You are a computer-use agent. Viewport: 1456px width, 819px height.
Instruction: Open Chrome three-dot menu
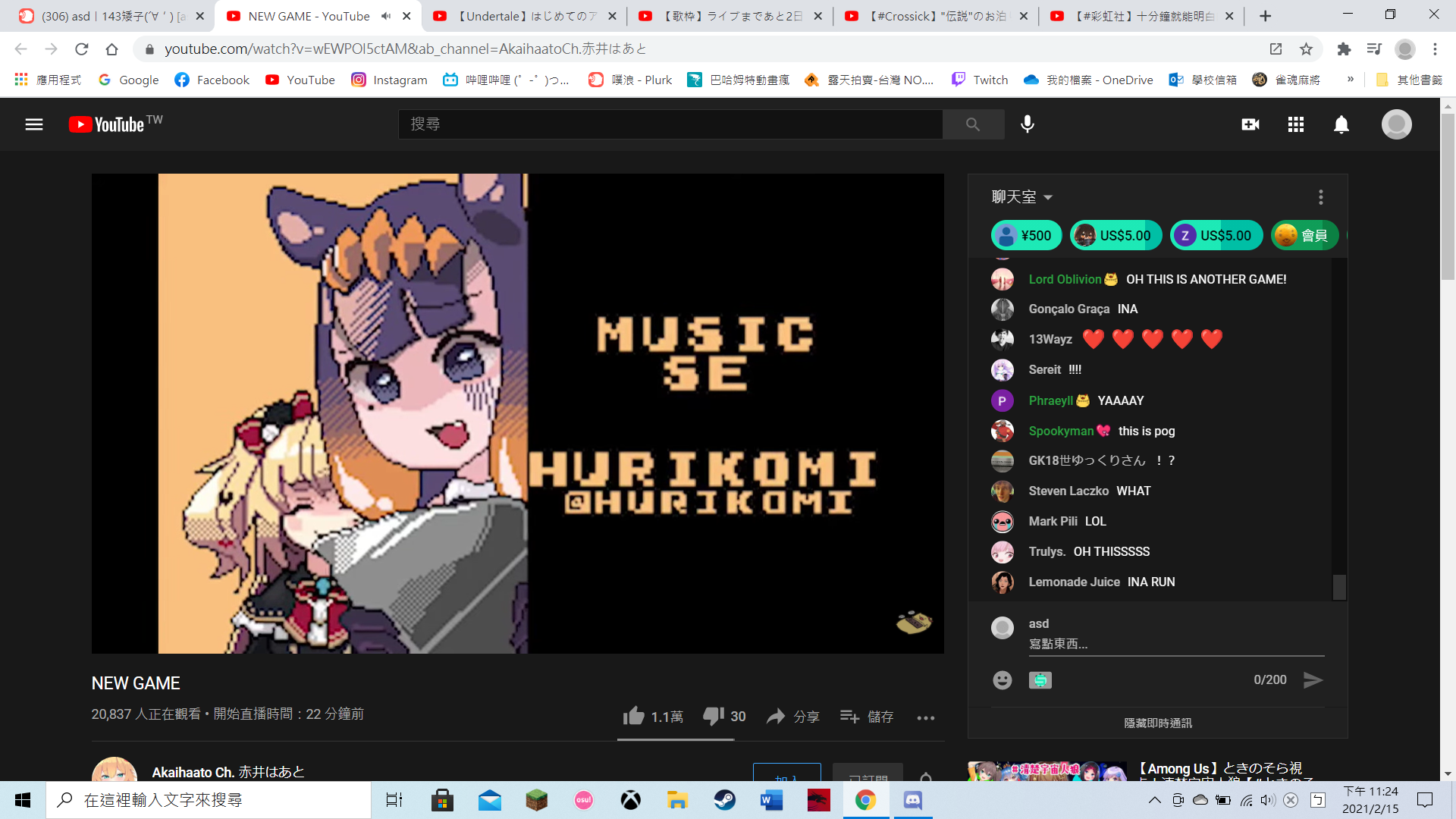[x=1435, y=49]
